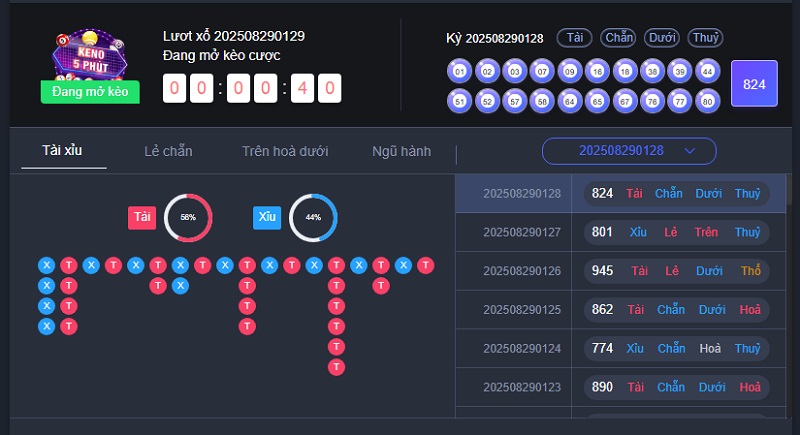Select history row 202508290123

[x=620, y=387]
